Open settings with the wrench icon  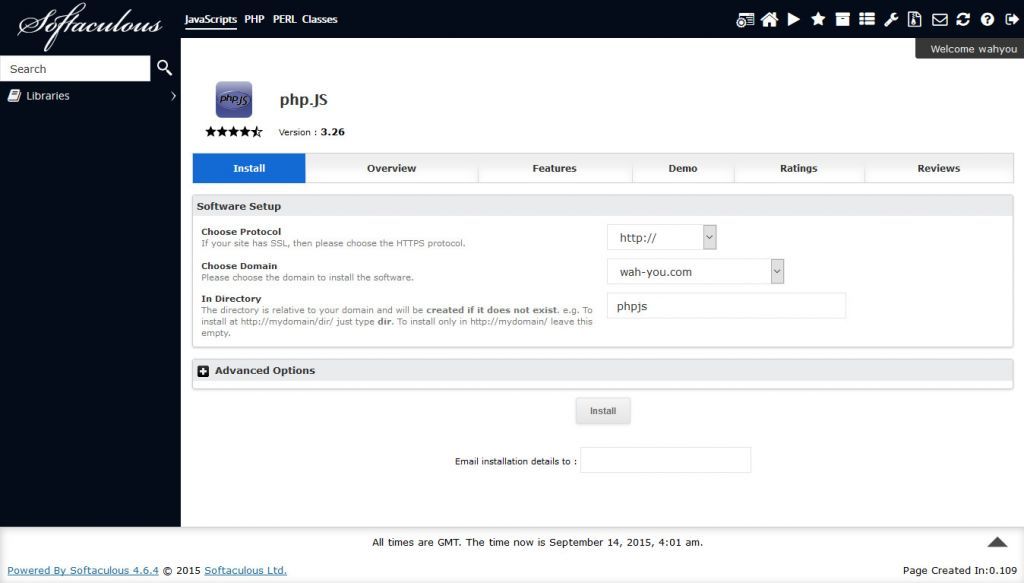click(x=890, y=19)
